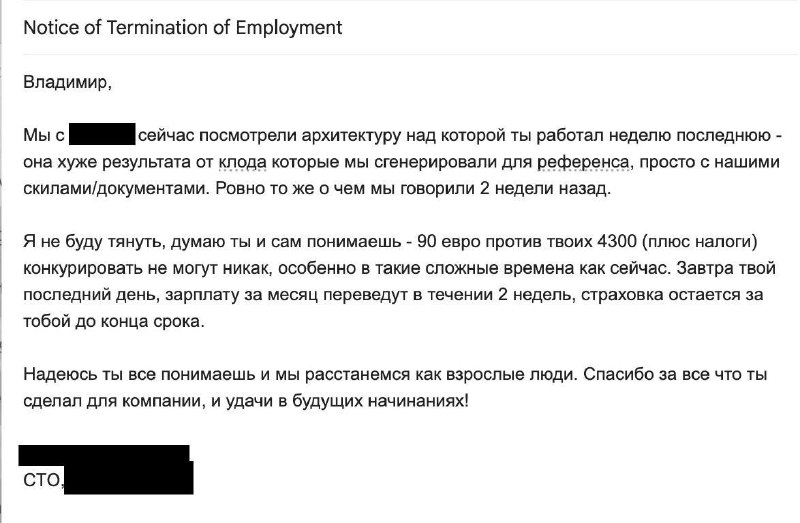
Task: Click the dotted-underlined word "клода"
Action: point(243,162)
